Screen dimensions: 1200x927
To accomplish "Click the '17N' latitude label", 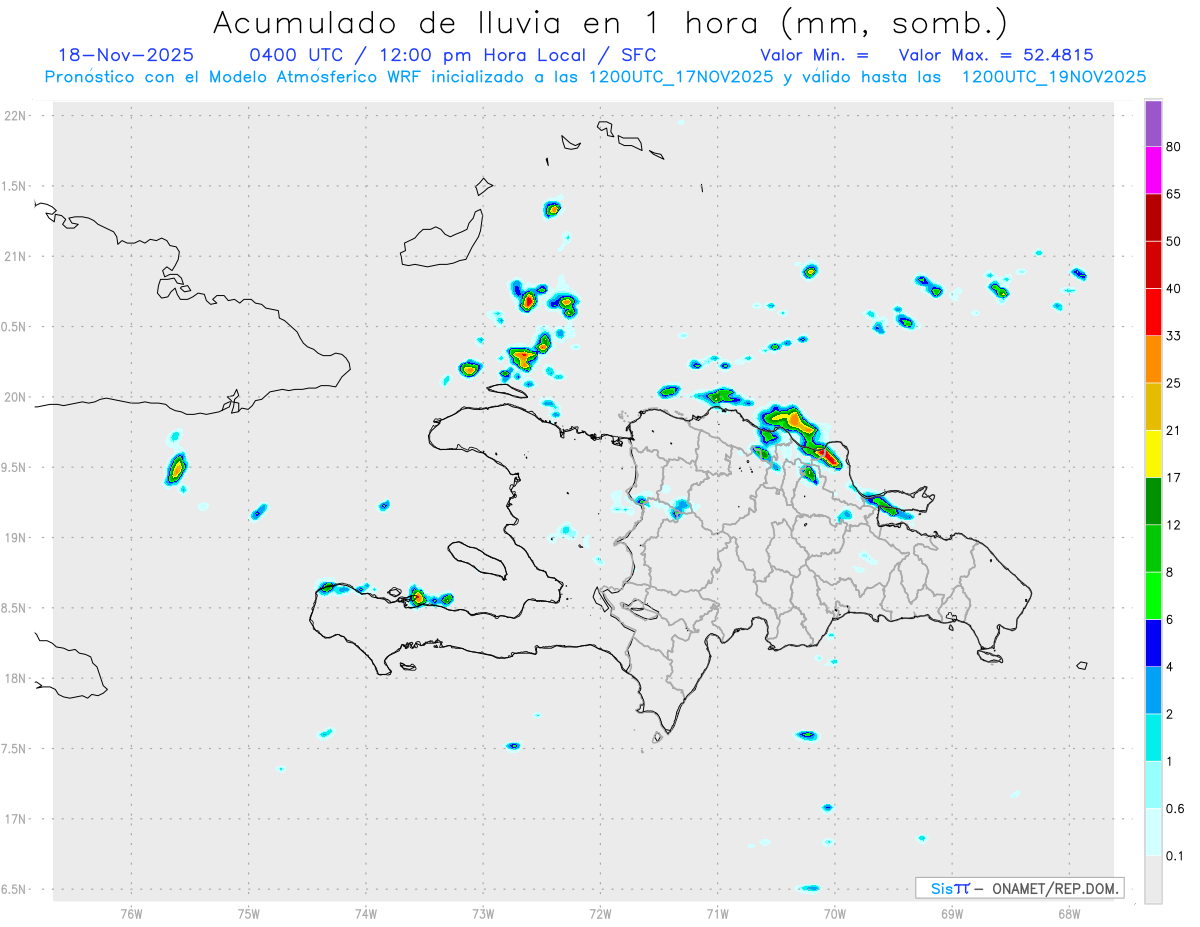I will click(15, 819).
